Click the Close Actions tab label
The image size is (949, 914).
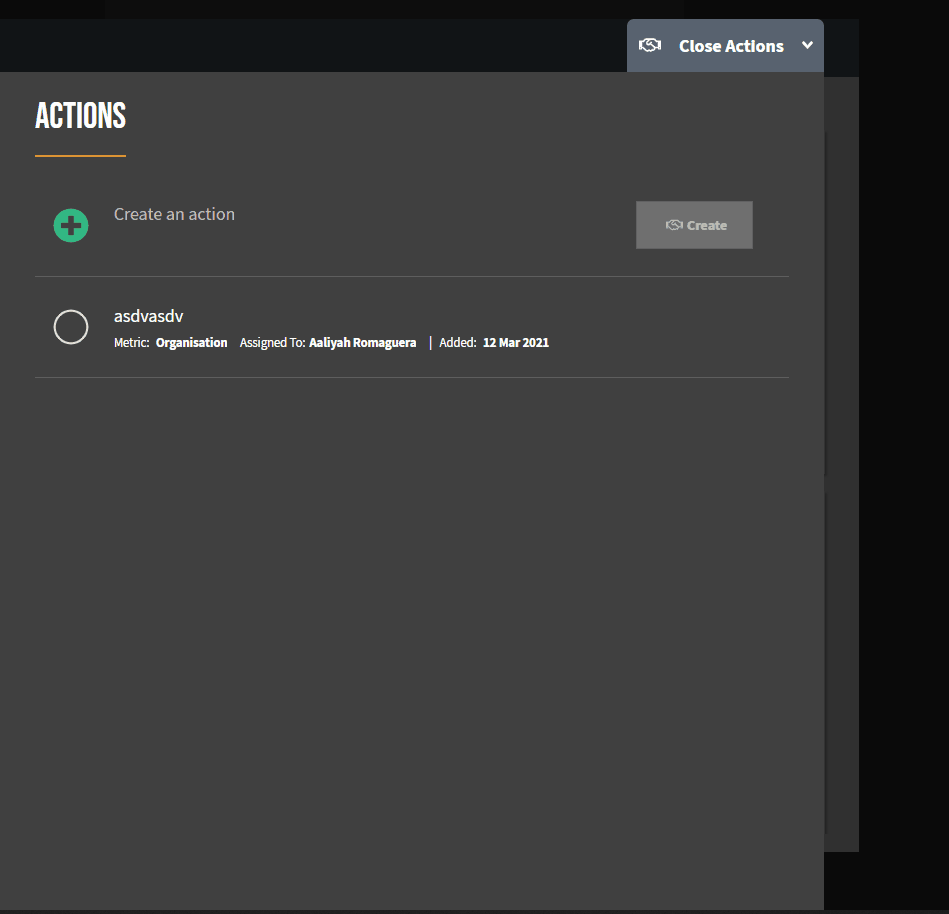click(x=731, y=46)
